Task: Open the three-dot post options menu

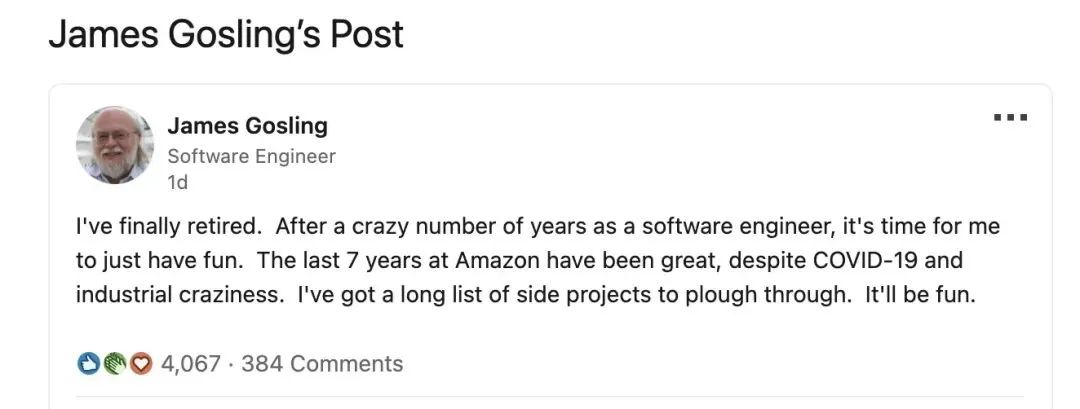Action: click(x=1010, y=118)
